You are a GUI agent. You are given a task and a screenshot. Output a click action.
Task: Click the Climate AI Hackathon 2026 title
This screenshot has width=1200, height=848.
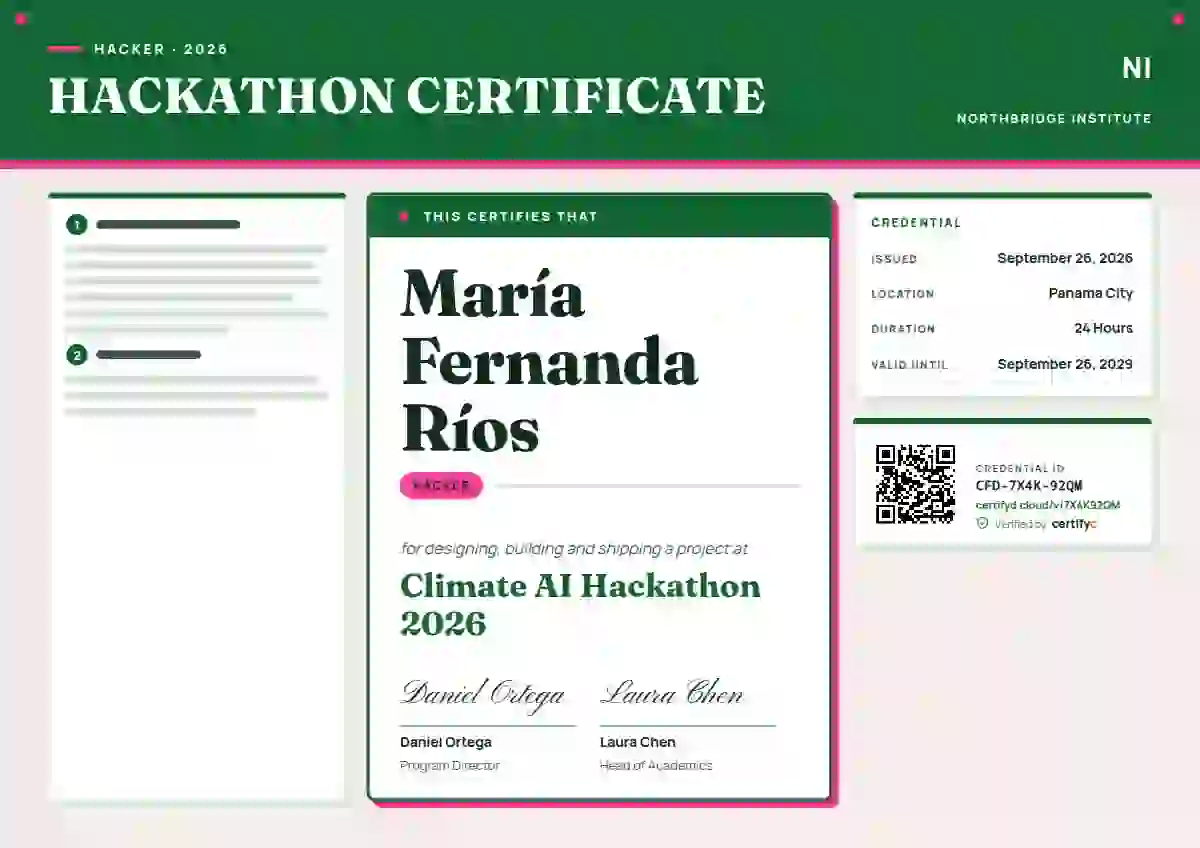pos(580,604)
